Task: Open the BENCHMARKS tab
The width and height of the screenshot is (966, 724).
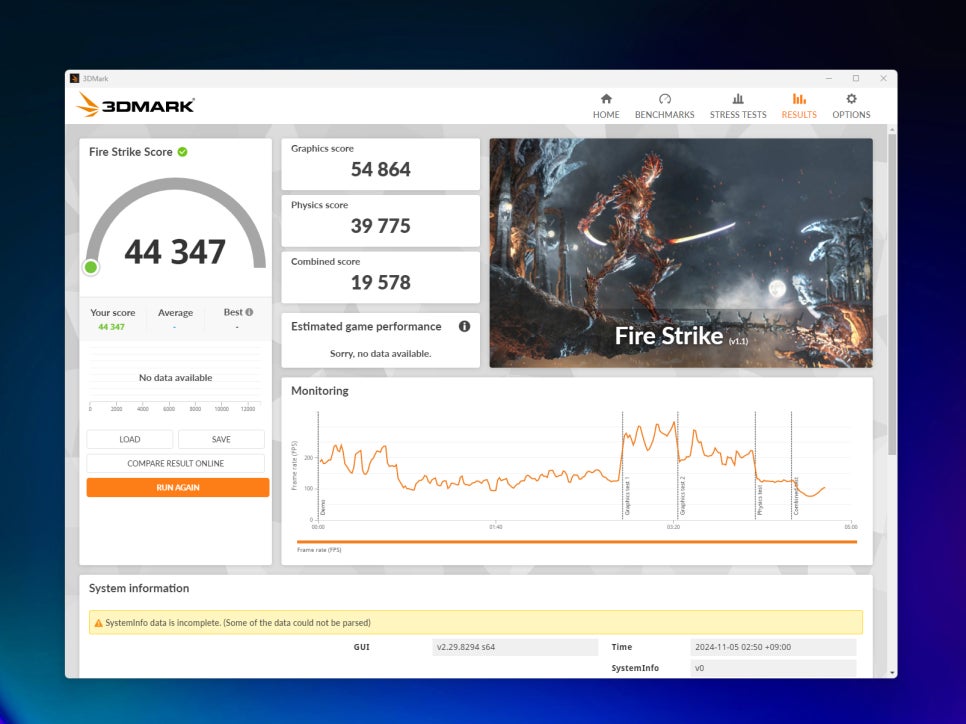Action: point(664,106)
